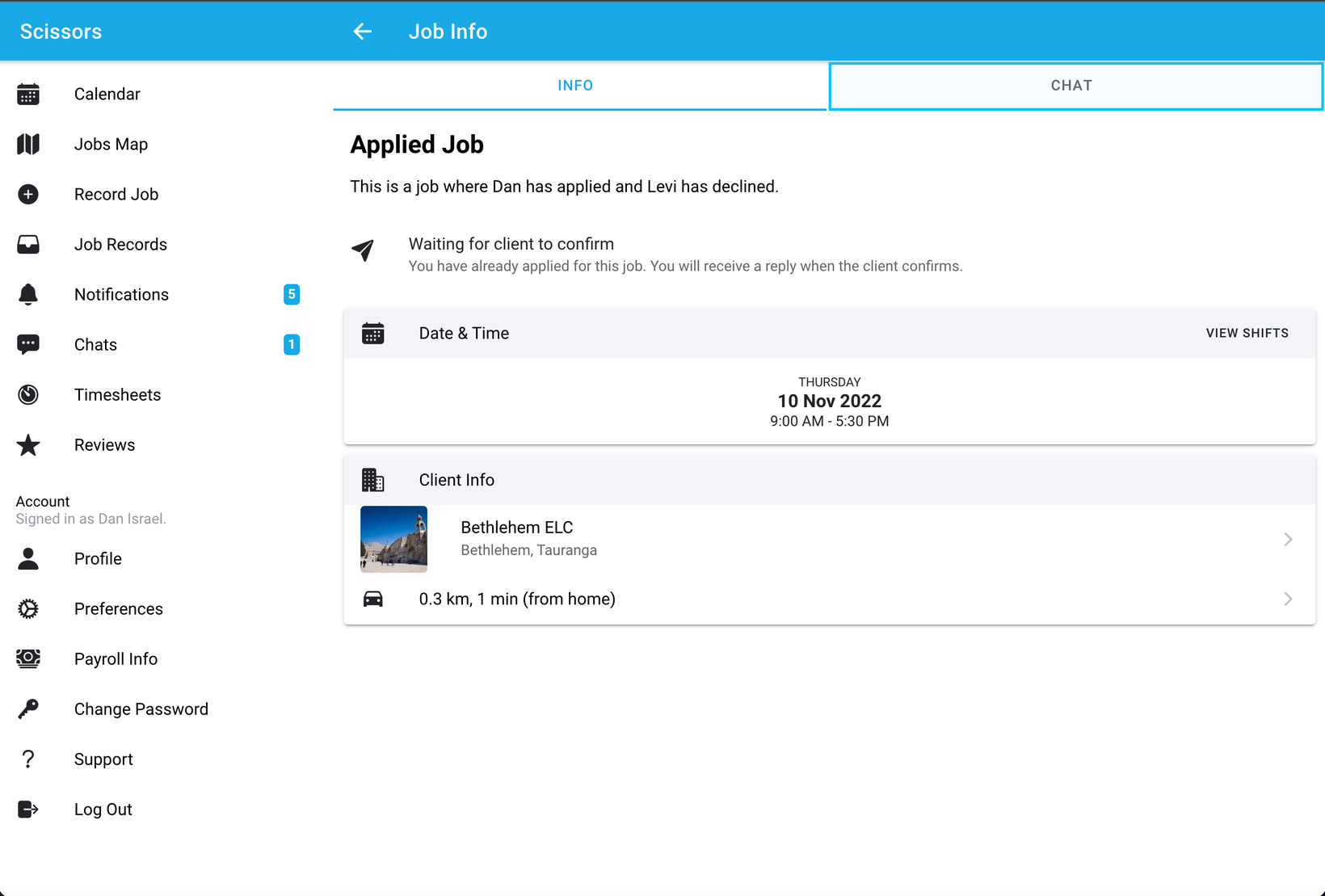Switch to the INFO tab

[x=580, y=86]
